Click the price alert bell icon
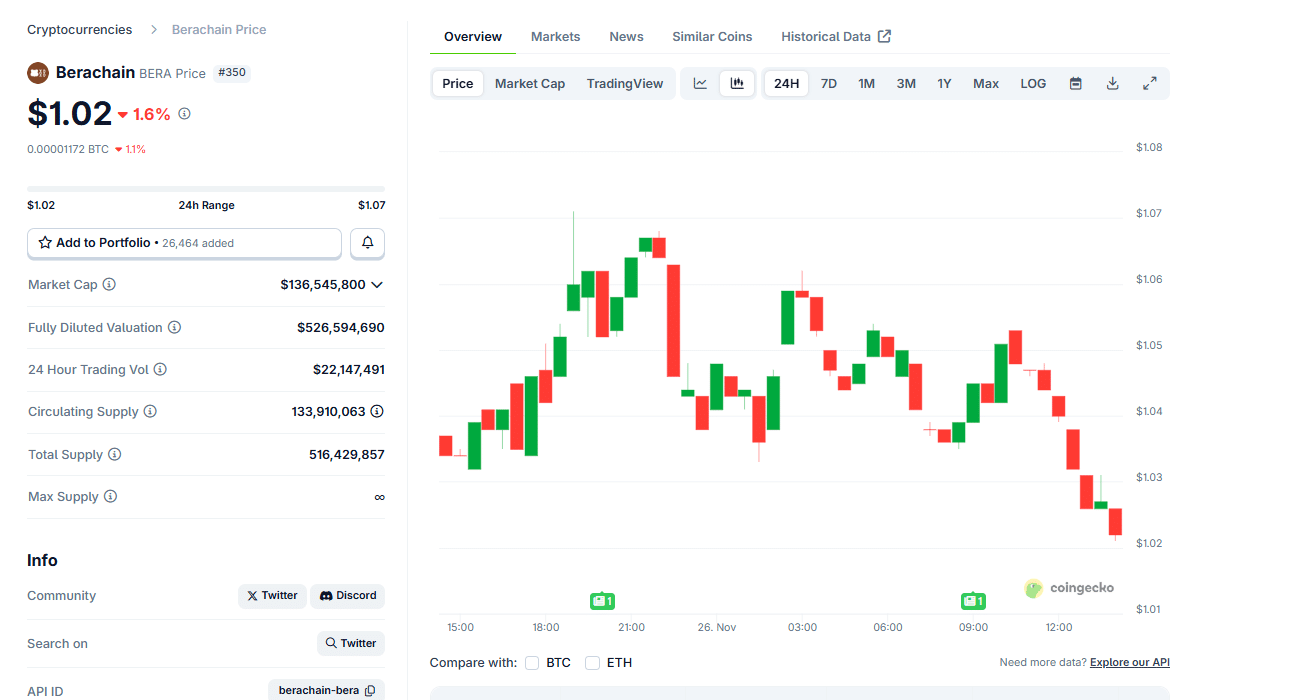This screenshot has height=700, width=1298. [367, 243]
